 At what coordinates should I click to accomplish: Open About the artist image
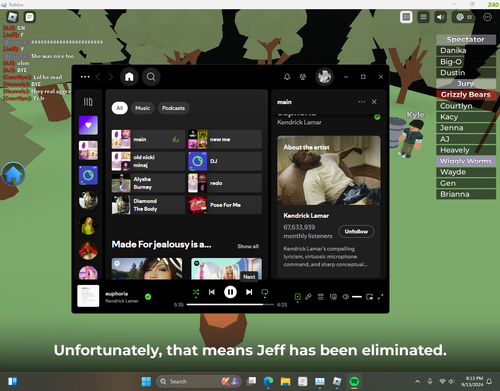pyautogui.click(x=329, y=170)
